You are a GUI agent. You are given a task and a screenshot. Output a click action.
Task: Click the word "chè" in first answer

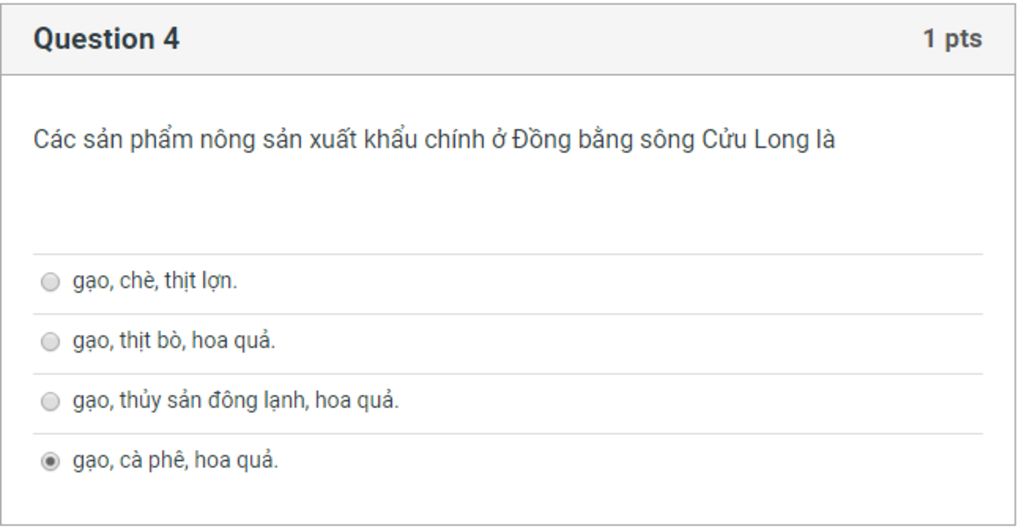pos(138,281)
